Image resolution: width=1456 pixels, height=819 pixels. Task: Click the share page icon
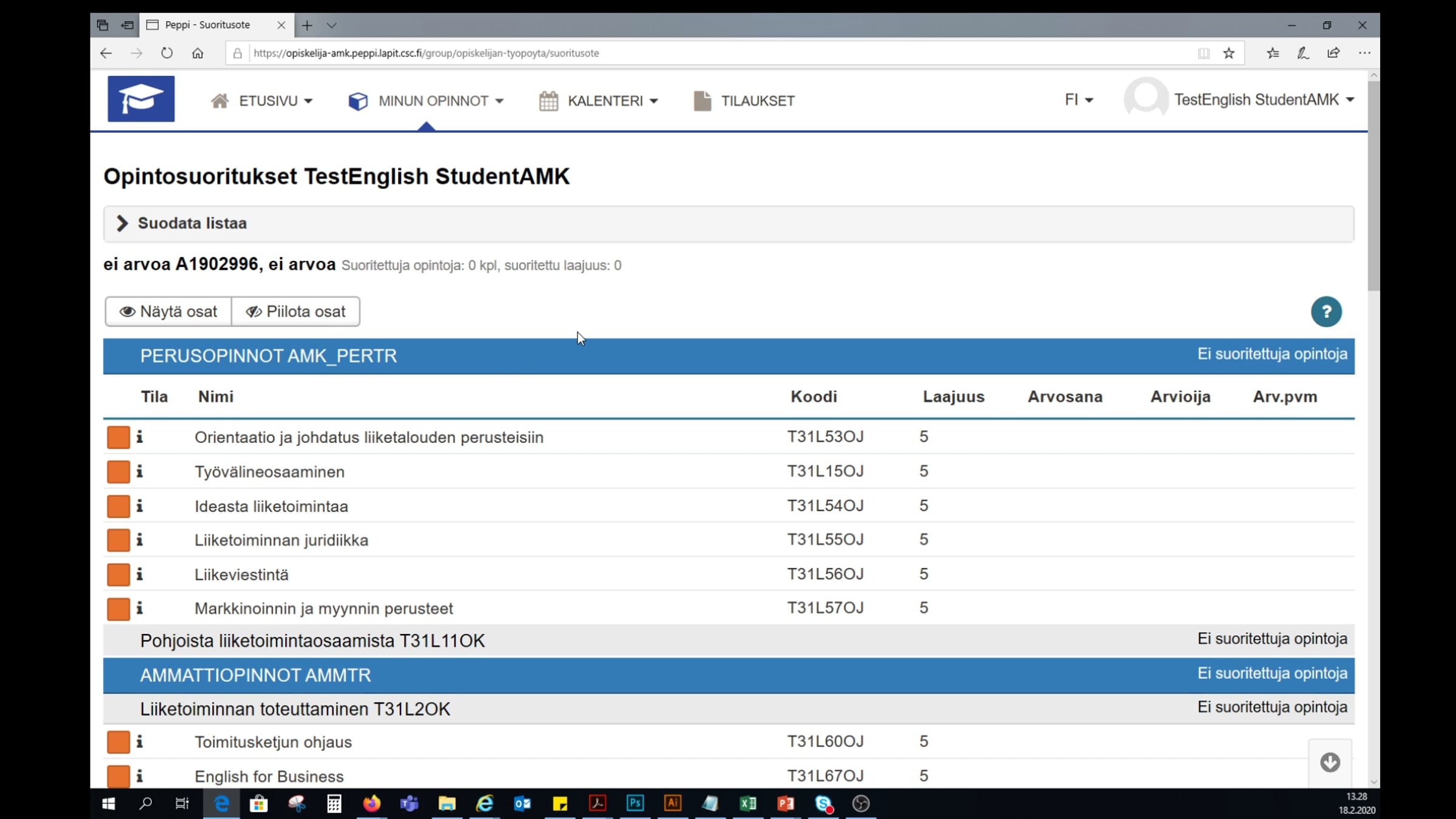(1333, 53)
